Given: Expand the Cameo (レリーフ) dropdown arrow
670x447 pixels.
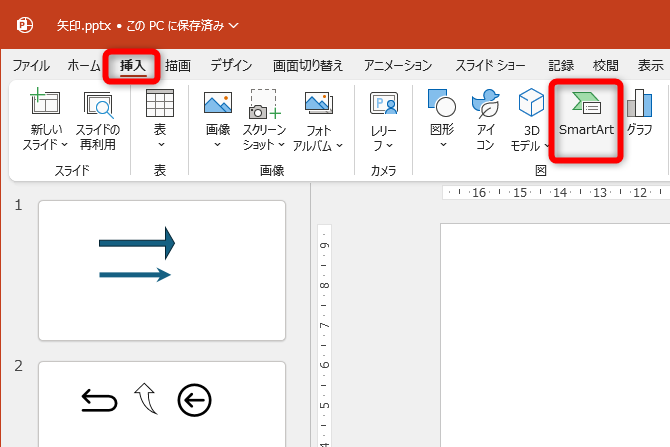Looking at the screenshot, I should tap(390, 146).
